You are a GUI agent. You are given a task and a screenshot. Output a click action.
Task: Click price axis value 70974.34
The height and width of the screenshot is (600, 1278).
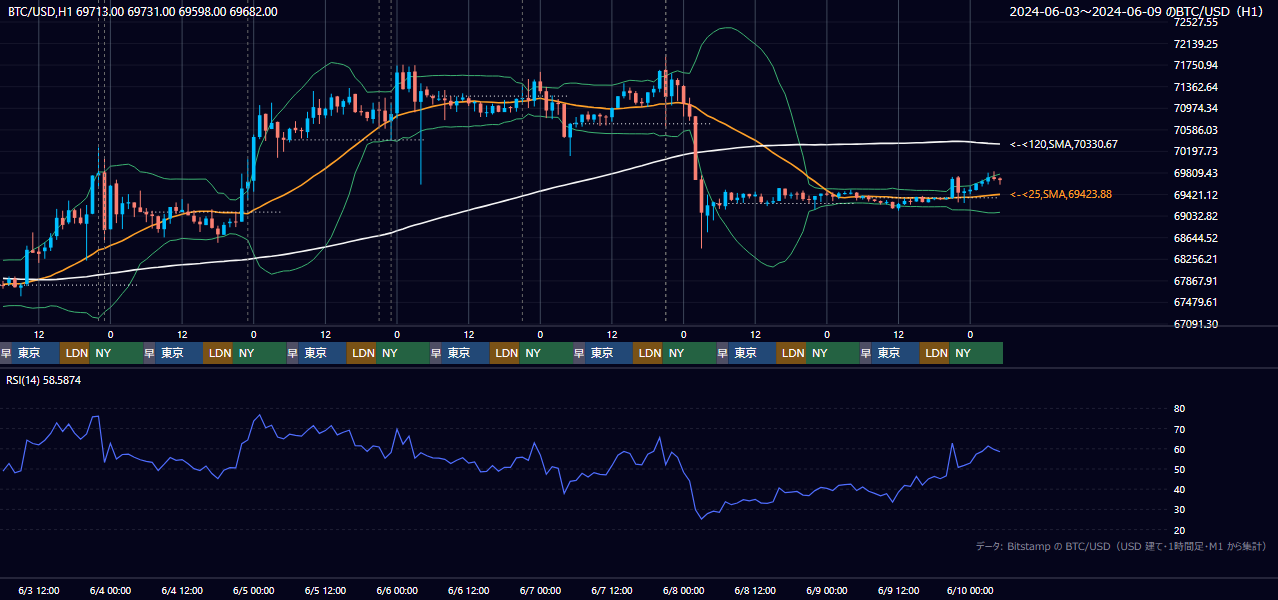[x=1197, y=108]
